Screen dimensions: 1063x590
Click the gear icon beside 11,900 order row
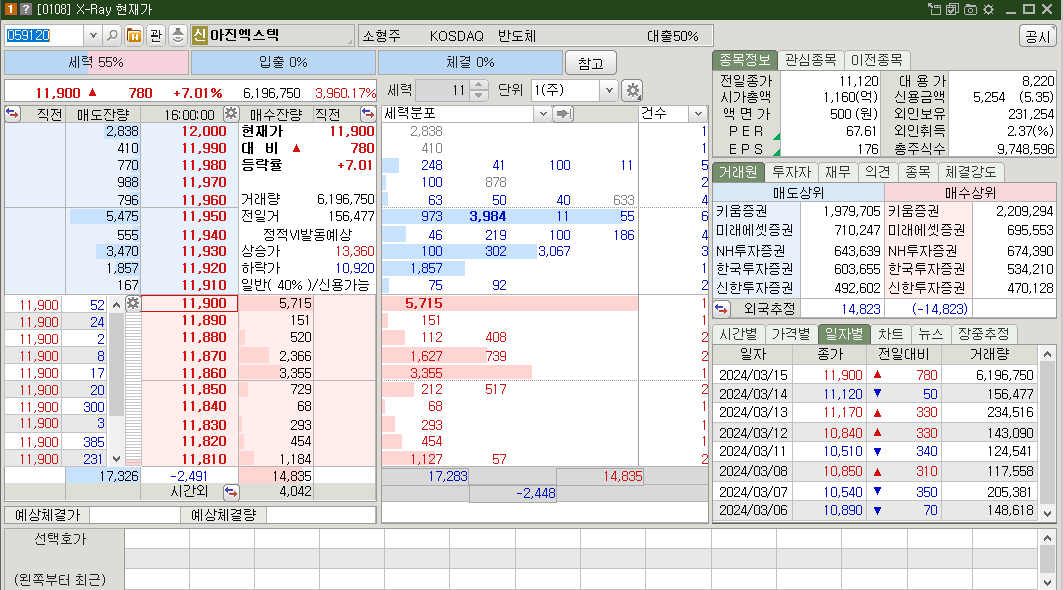point(133,303)
